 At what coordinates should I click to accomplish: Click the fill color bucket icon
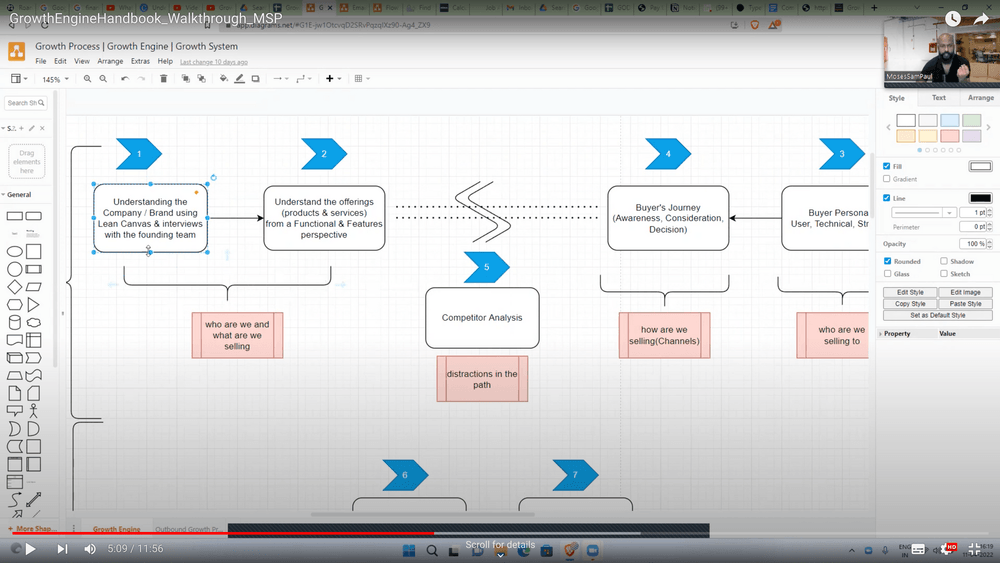pos(224,79)
